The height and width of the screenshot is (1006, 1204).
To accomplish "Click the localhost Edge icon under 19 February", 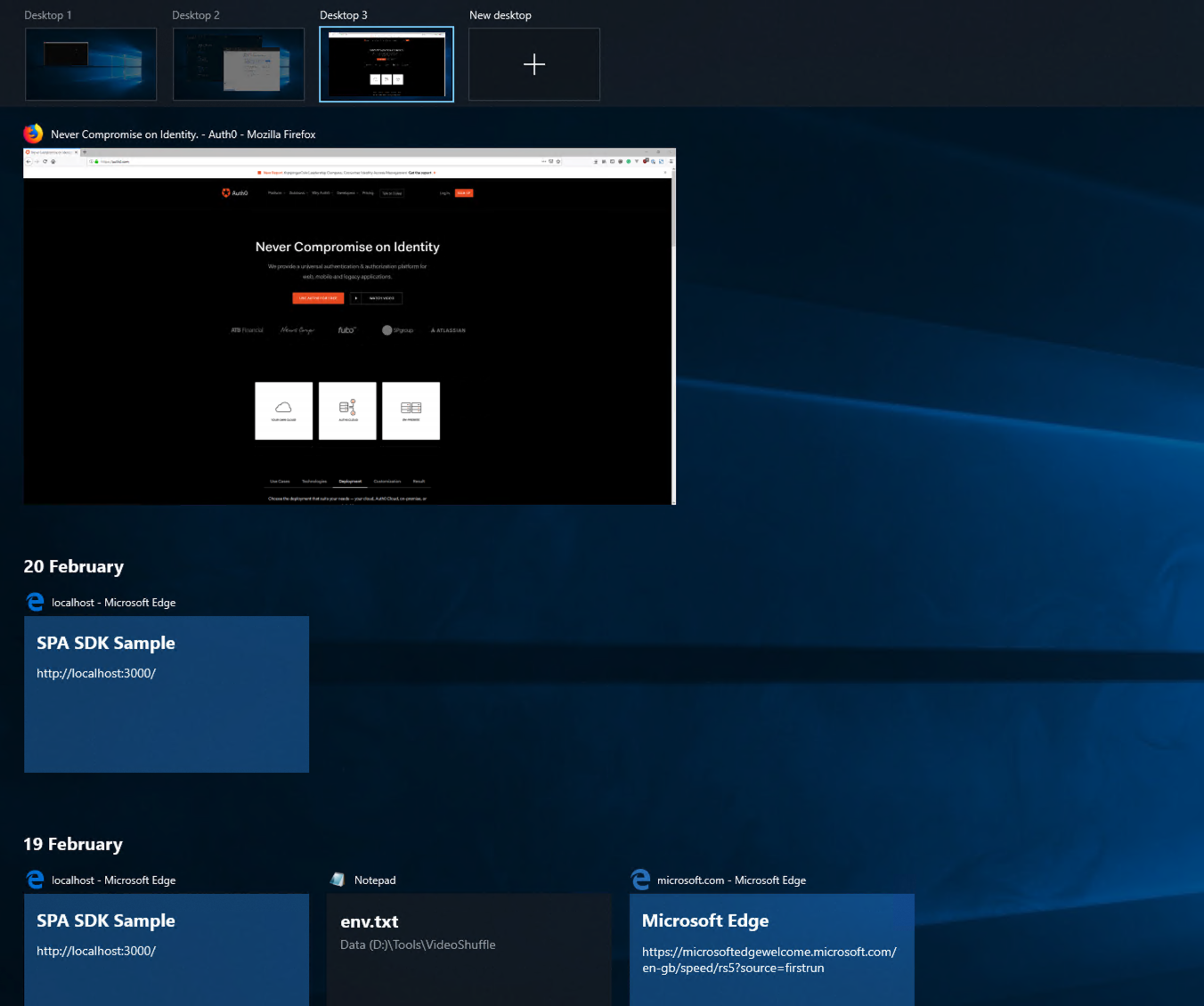I will coord(35,880).
